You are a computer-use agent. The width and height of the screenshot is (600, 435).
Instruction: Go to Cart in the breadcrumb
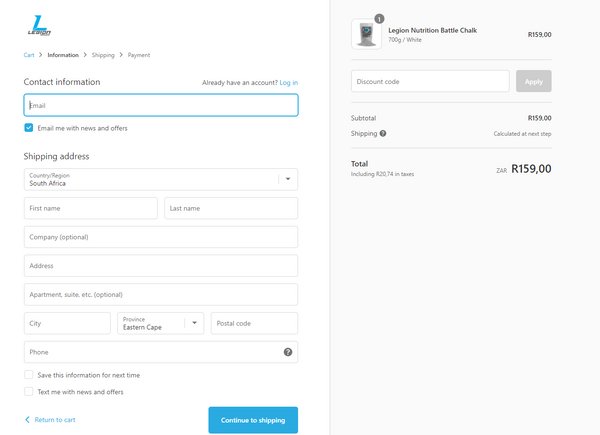click(x=29, y=55)
